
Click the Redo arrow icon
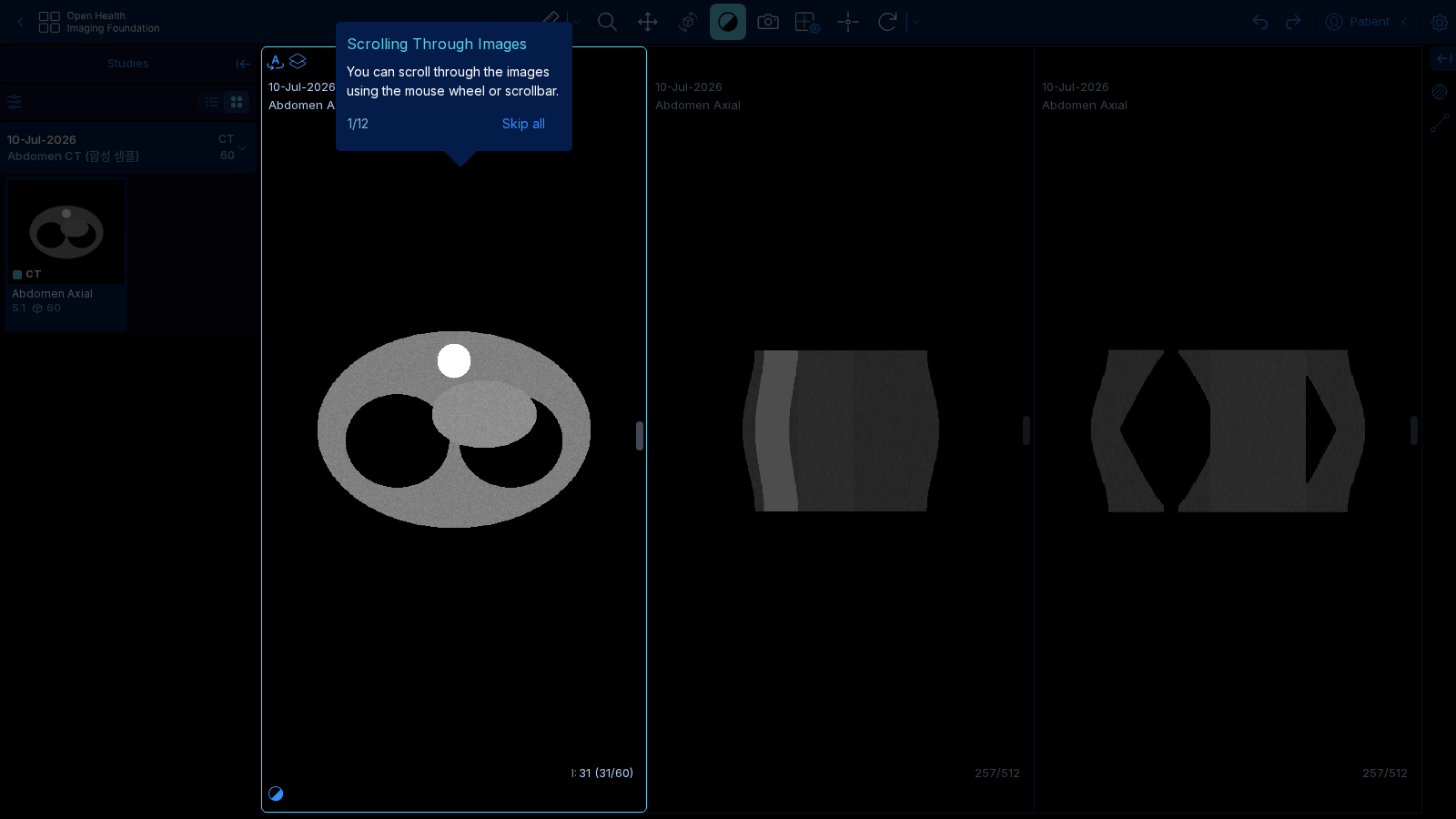[1293, 22]
